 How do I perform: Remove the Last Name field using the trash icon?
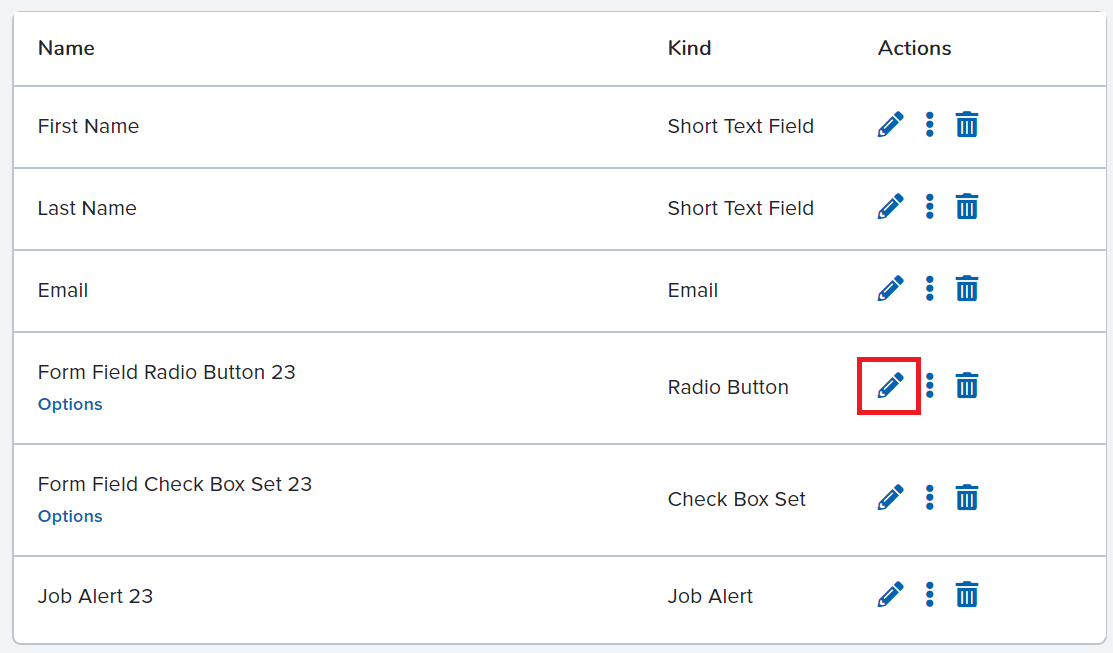(x=966, y=207)
